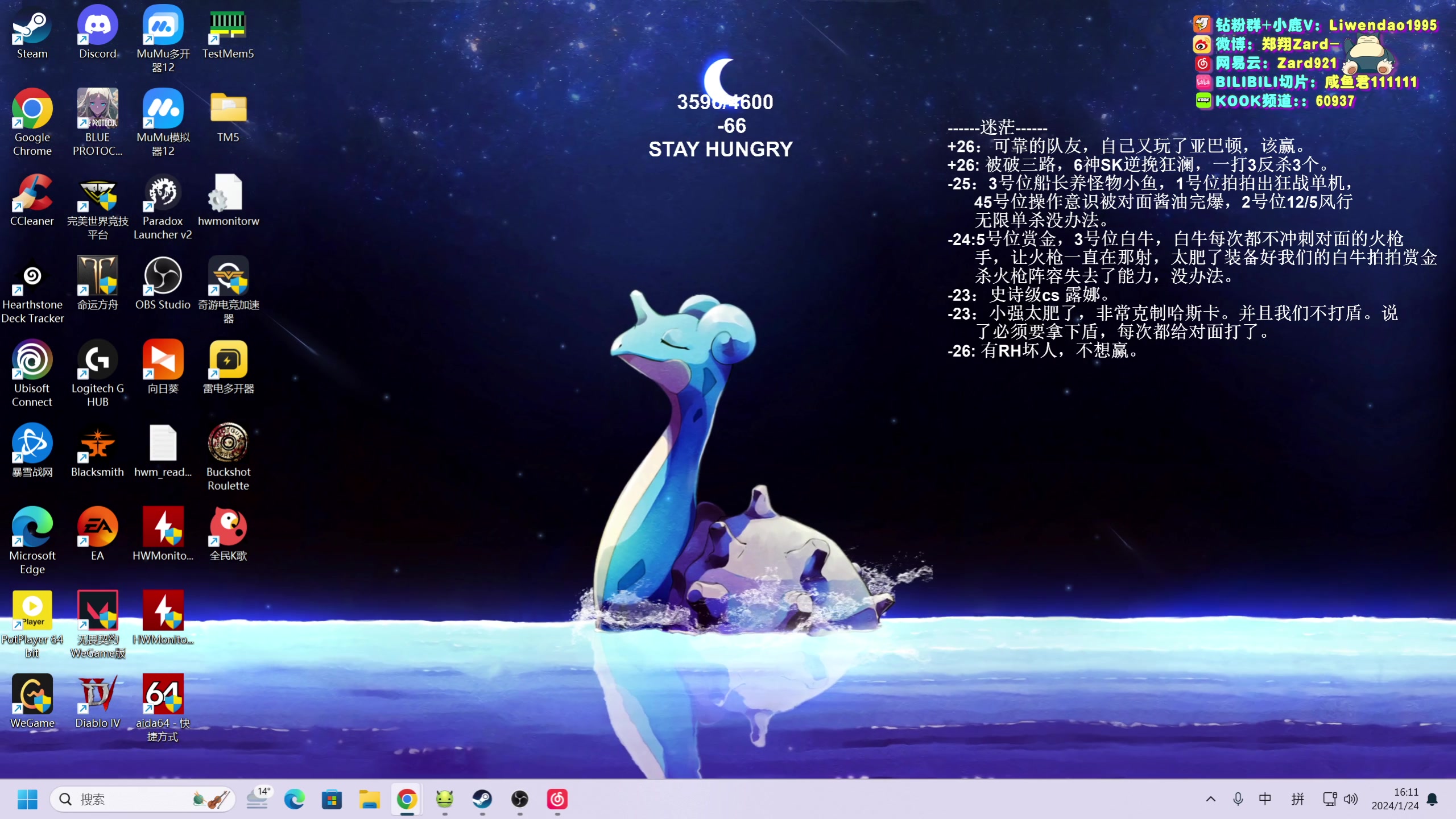Switch the Pinyin input method indicator

click(1297, 799)
